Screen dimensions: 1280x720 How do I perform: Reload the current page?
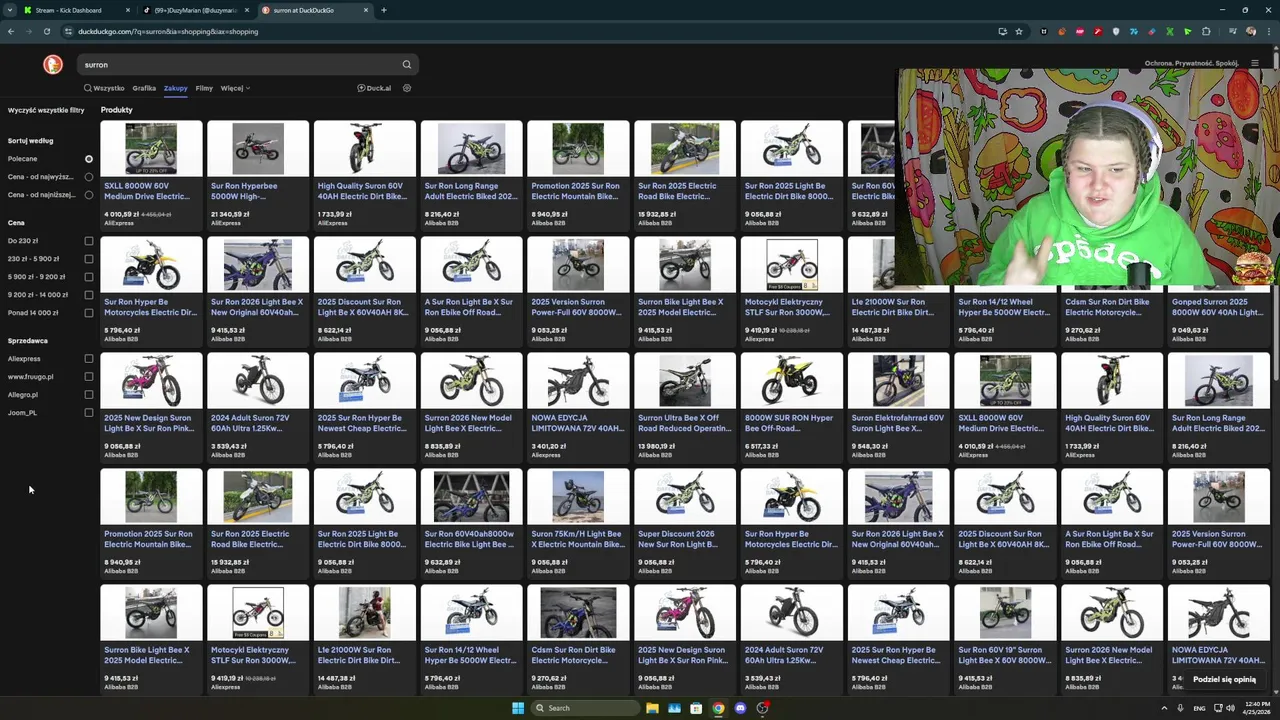click(x=46, y=31)
